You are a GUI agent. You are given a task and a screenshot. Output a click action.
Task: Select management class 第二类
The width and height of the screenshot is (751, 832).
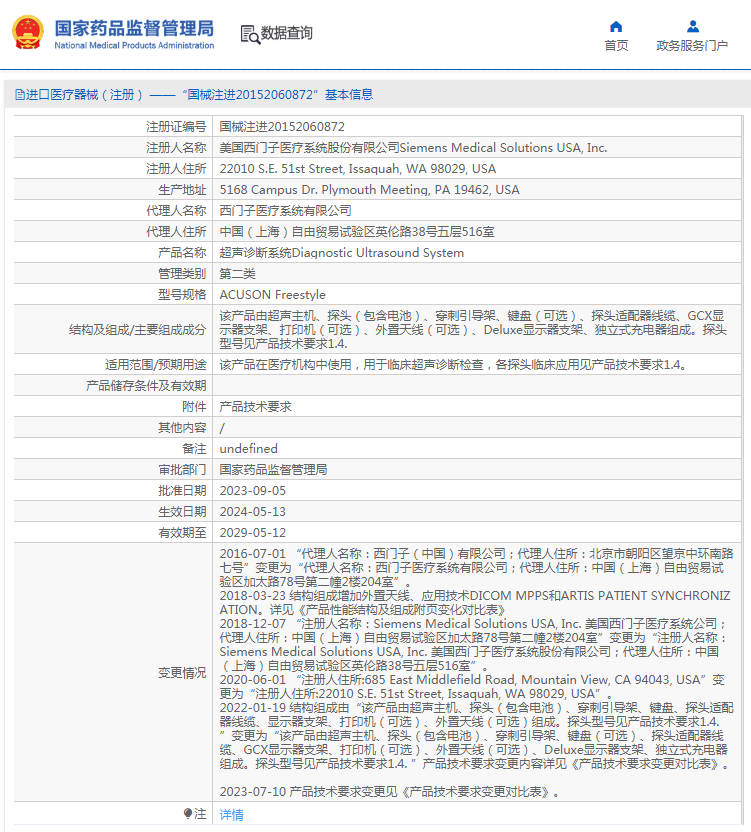(238, 274)
